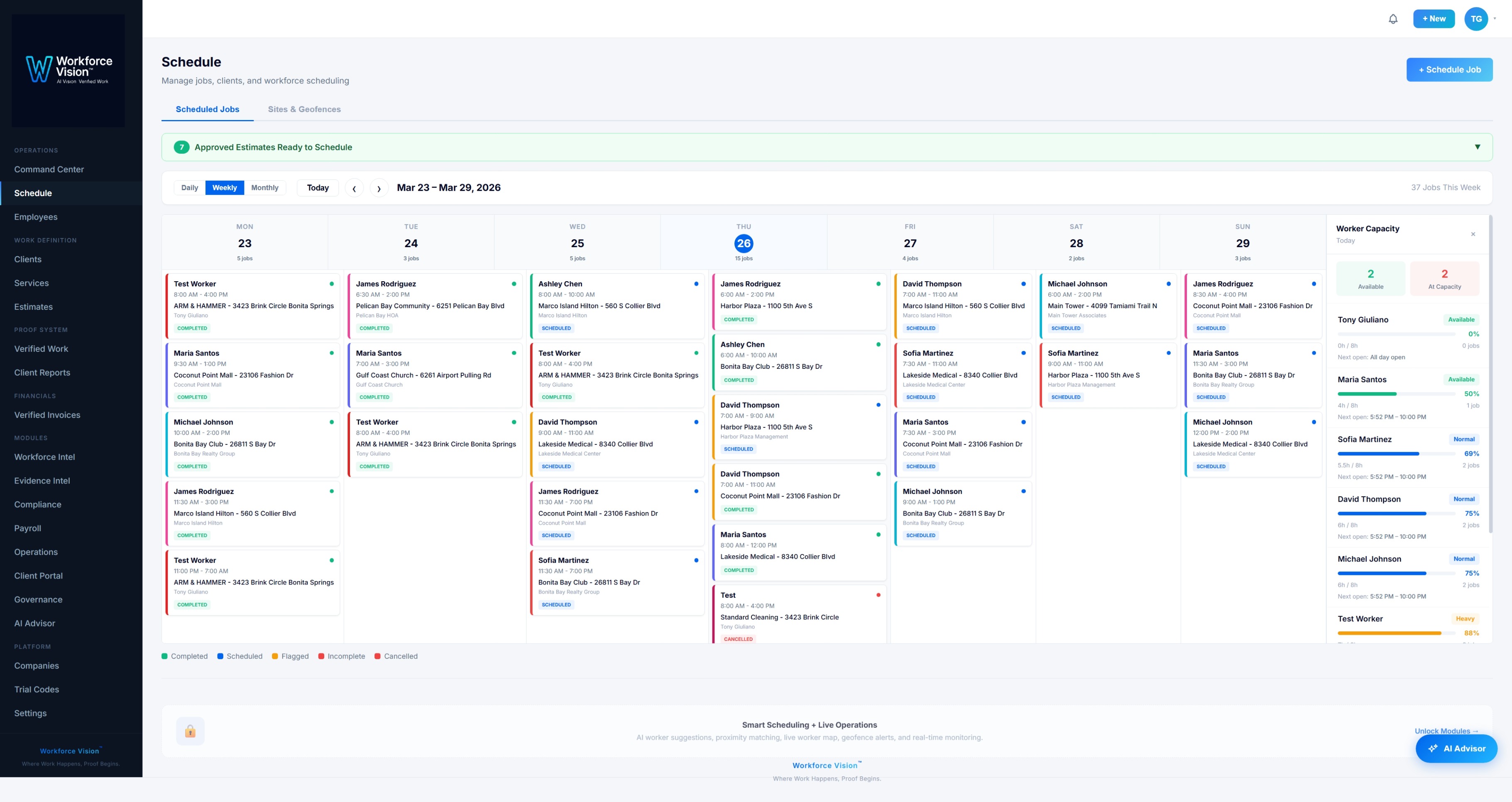Image resolution: width=1512 pixels, height=802 pixels.
Task: Open Verified Invoices in sidebar
Action: point(47,414)
